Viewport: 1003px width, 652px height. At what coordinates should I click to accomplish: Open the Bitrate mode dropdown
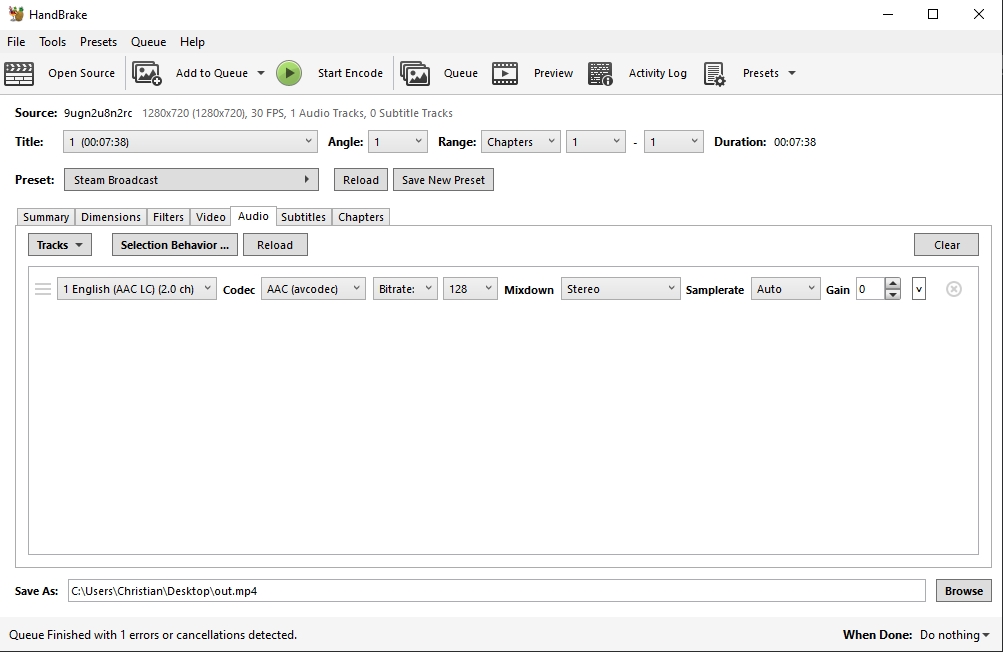point(406,289)
